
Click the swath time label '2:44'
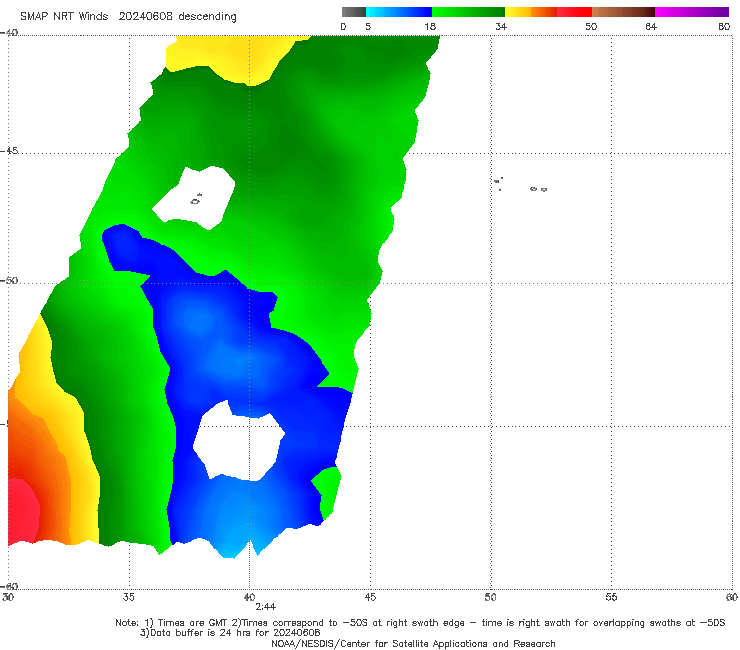tap(266, 607)
